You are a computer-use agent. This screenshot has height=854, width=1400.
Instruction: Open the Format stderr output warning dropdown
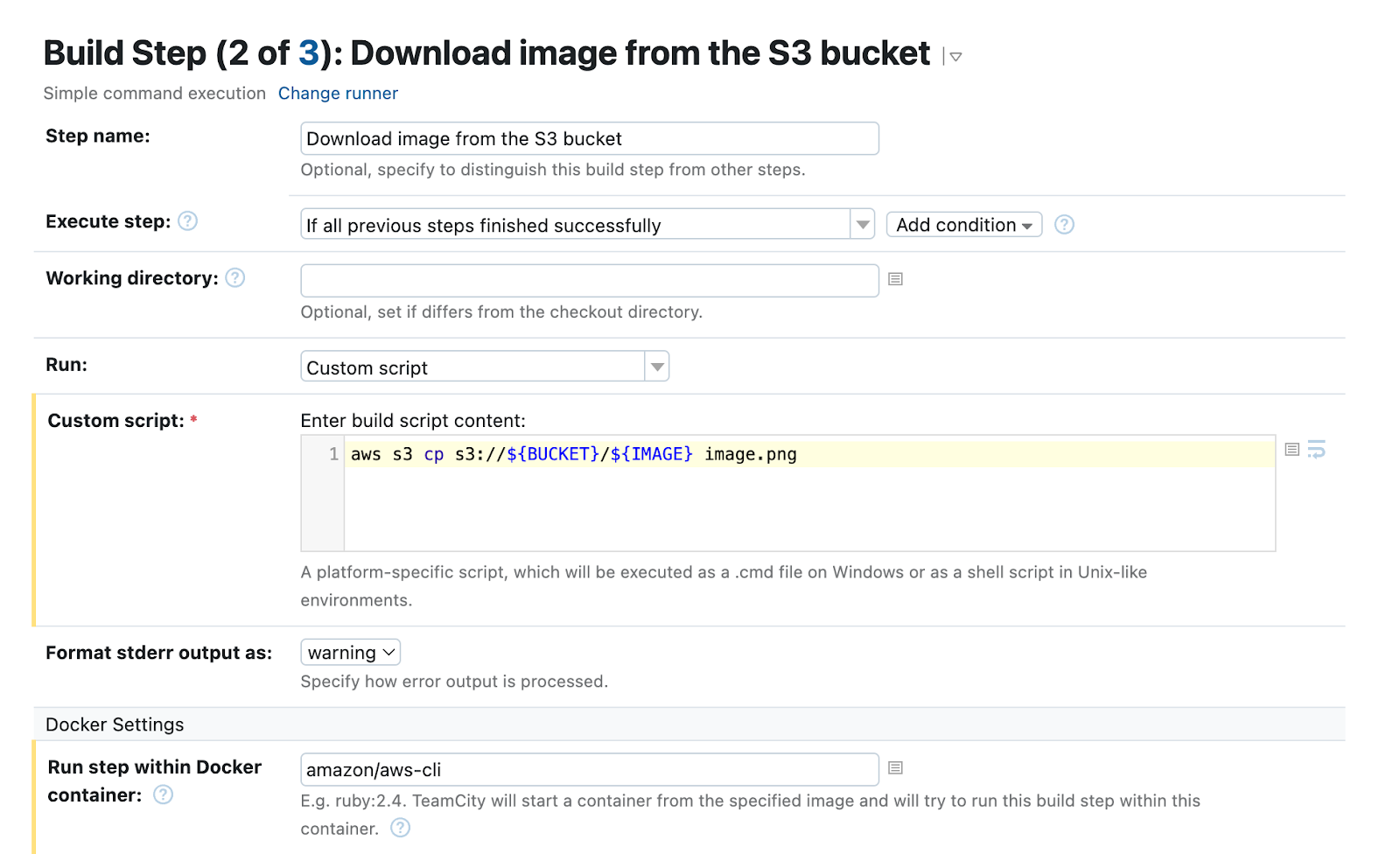click(350, 653)
